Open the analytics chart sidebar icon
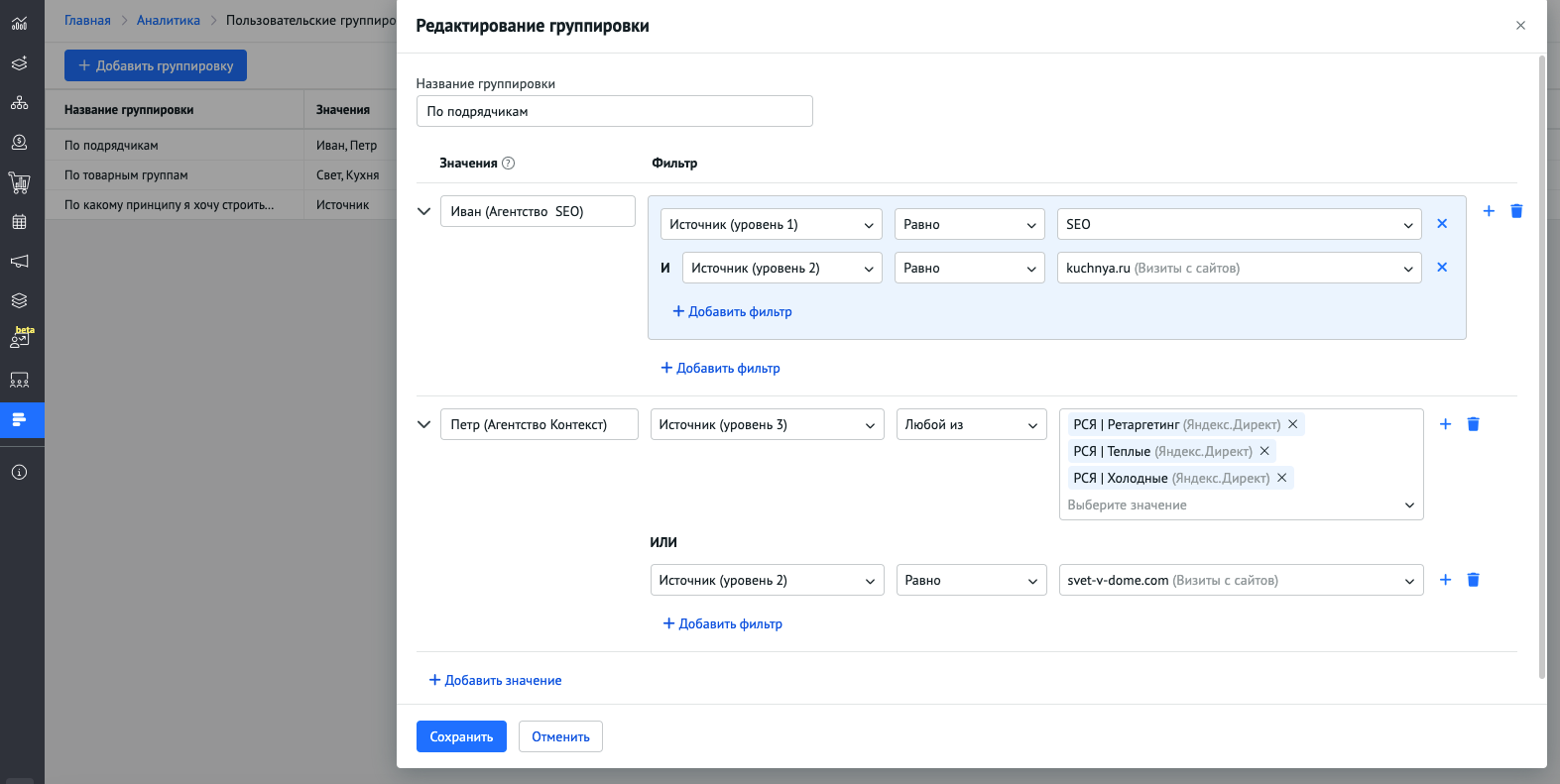The width and height of the screenshot is (1560, 784). [19, 24]
